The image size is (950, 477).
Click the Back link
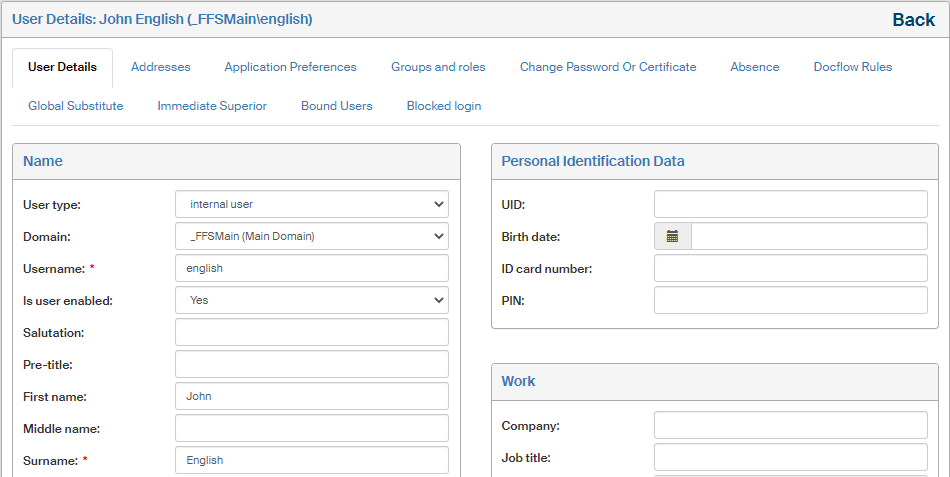913,20
